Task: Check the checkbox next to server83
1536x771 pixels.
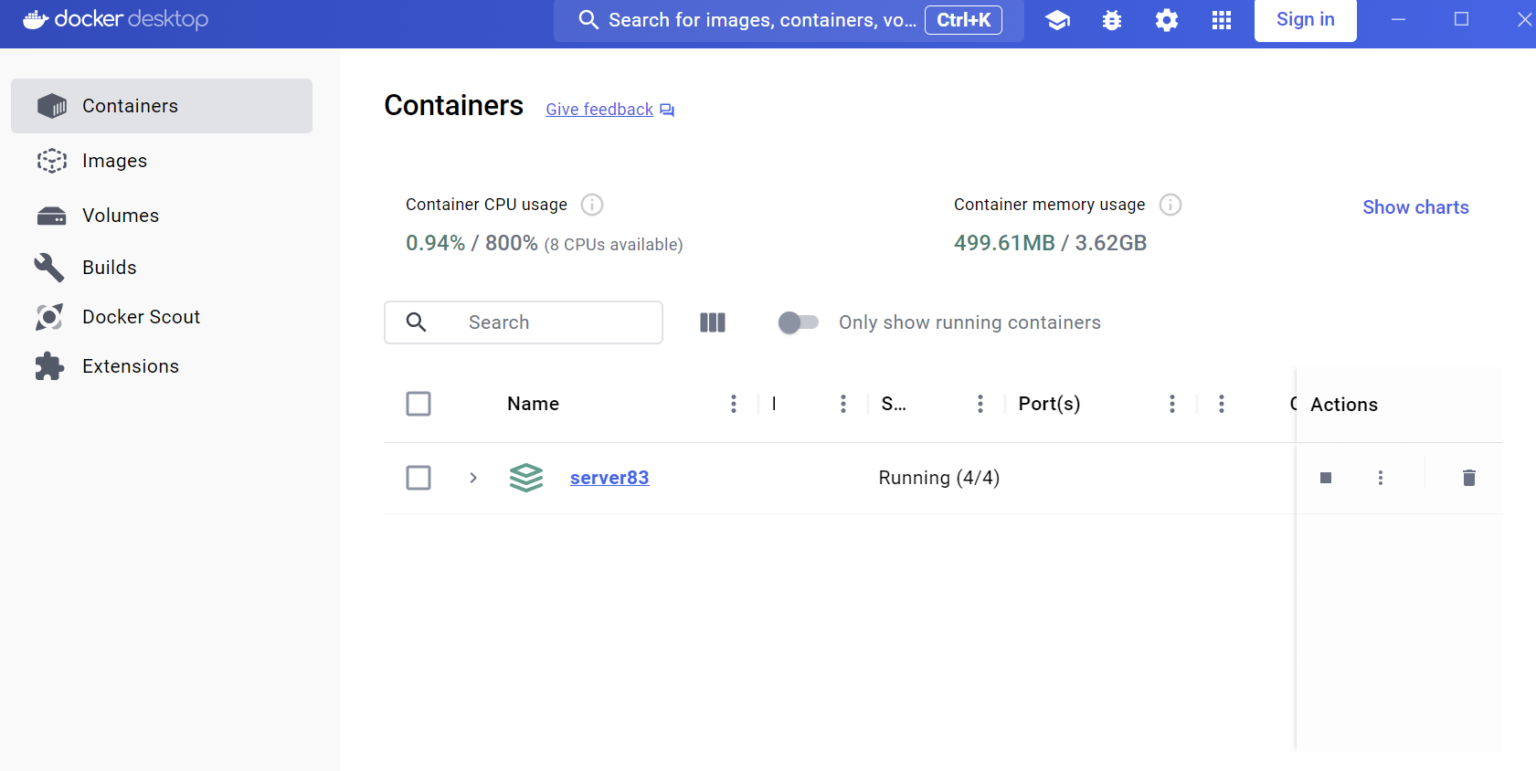Action: (418, 477)
